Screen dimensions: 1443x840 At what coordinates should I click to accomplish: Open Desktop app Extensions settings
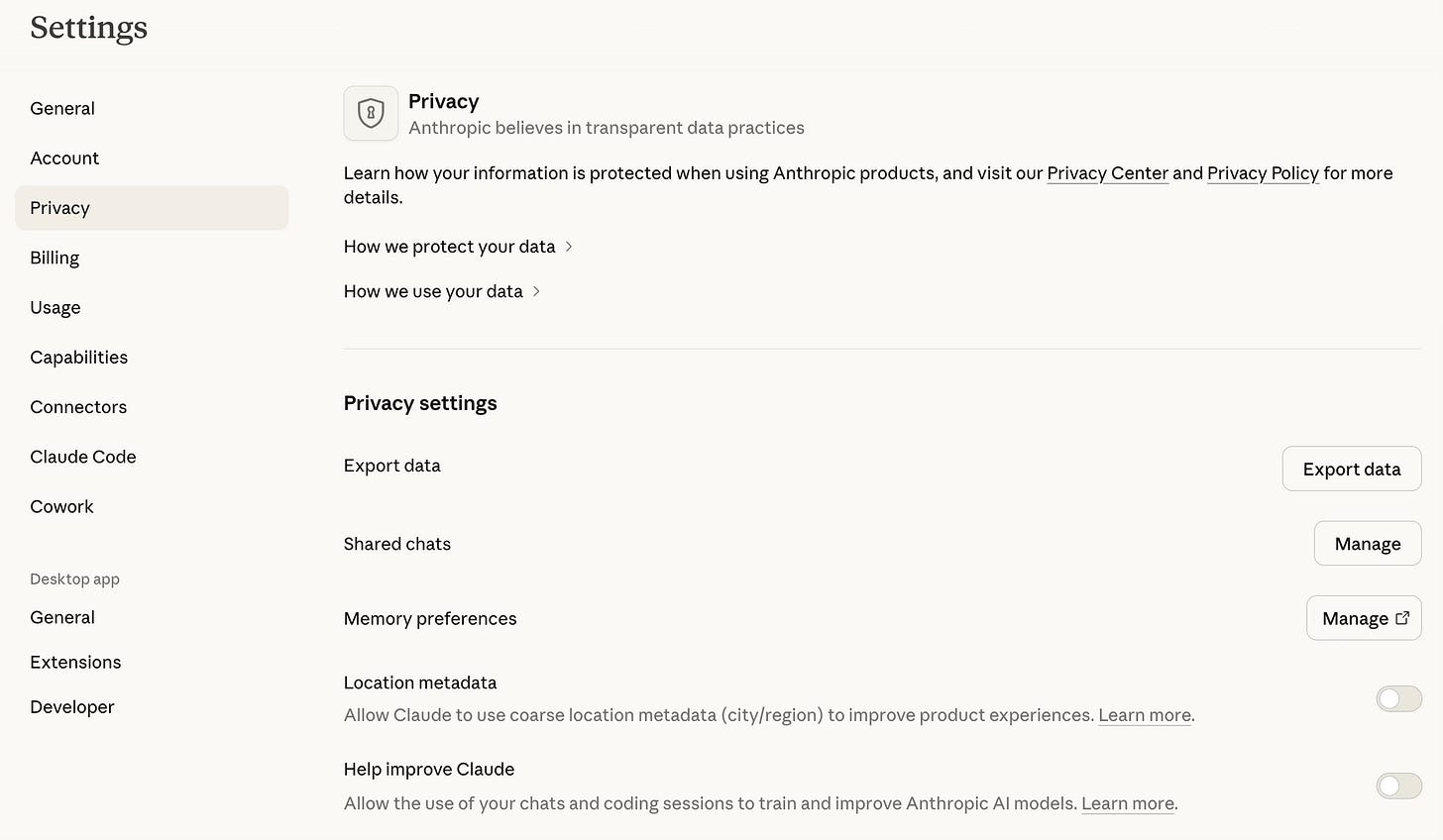[x=75, y=663]
